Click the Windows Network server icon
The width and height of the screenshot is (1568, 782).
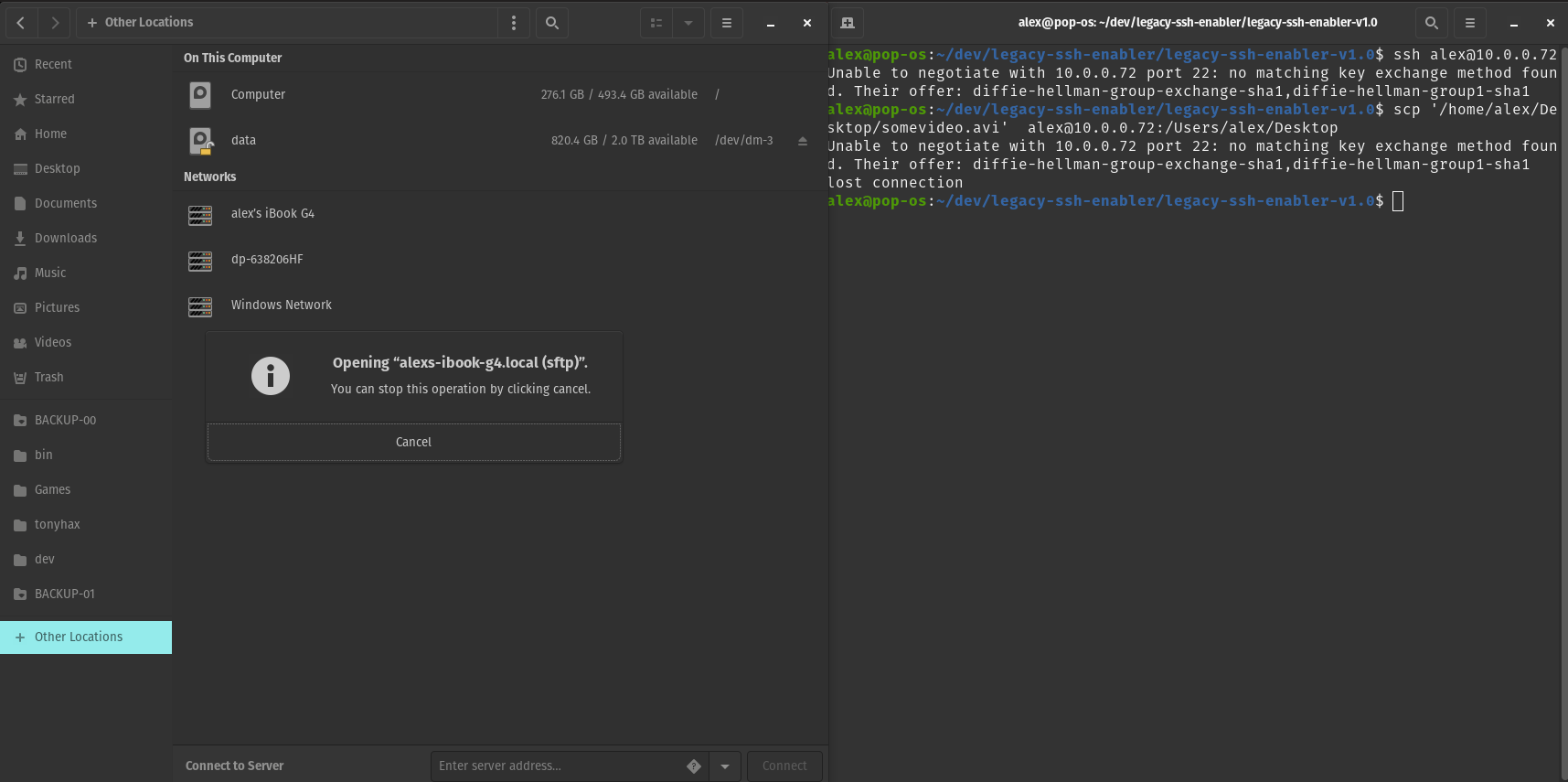click(200, 306)
